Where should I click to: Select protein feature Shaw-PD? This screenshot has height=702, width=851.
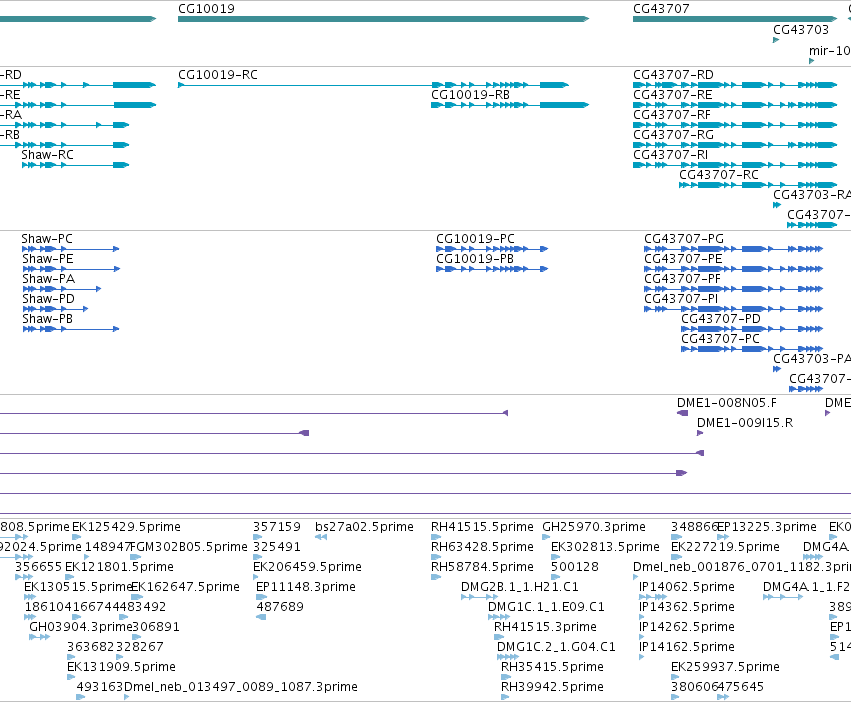coord(55,309)
